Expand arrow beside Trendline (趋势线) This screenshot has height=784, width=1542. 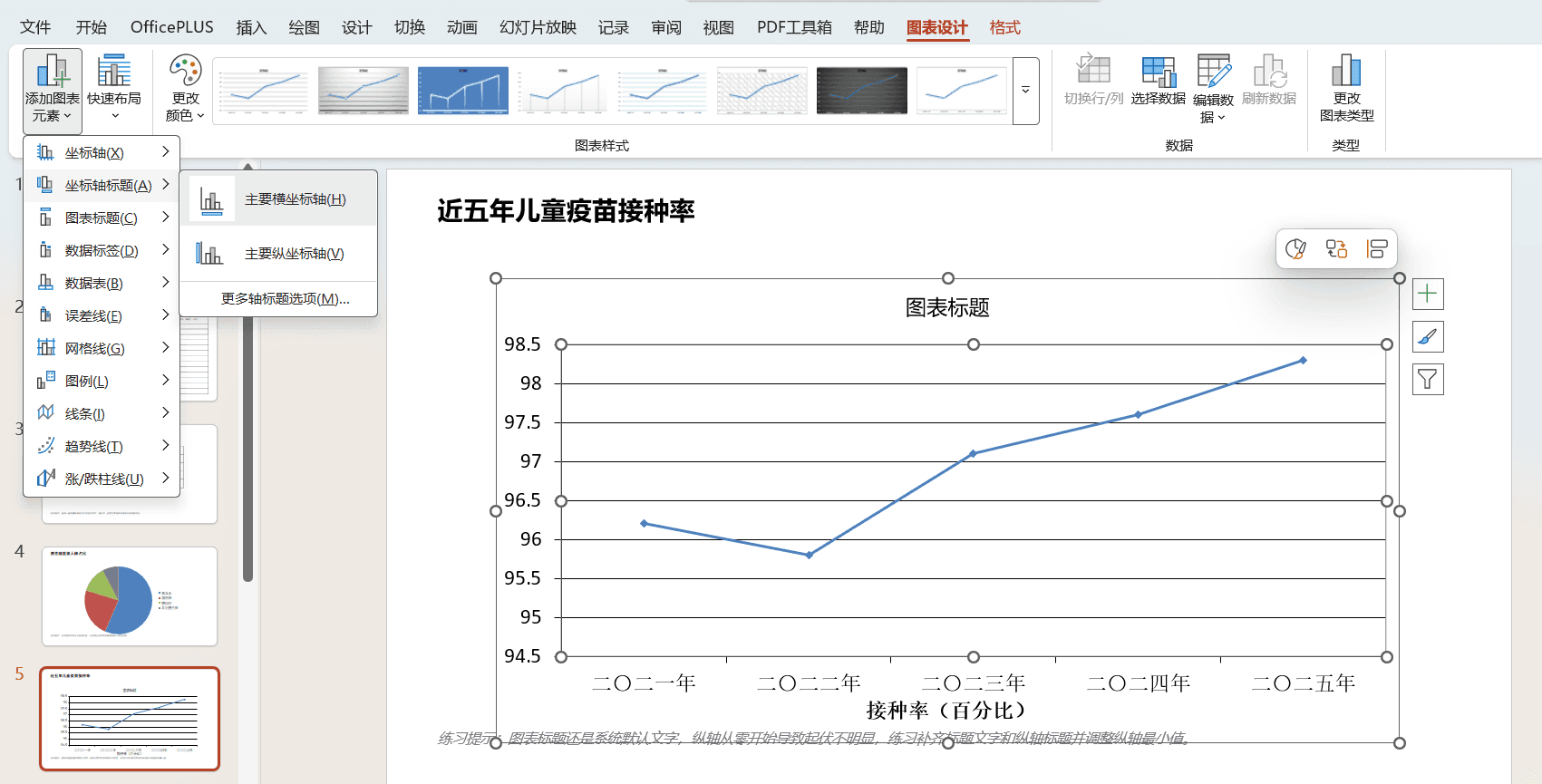click(166, 446)
